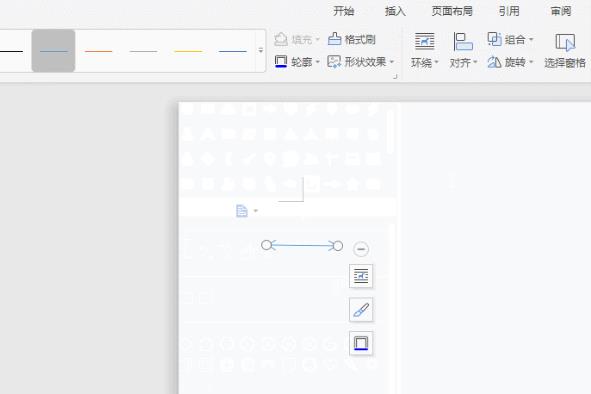Screen dimensions: 591x394
Task: Click the right handle of the arrow line
Action: [x=338, y=246]
